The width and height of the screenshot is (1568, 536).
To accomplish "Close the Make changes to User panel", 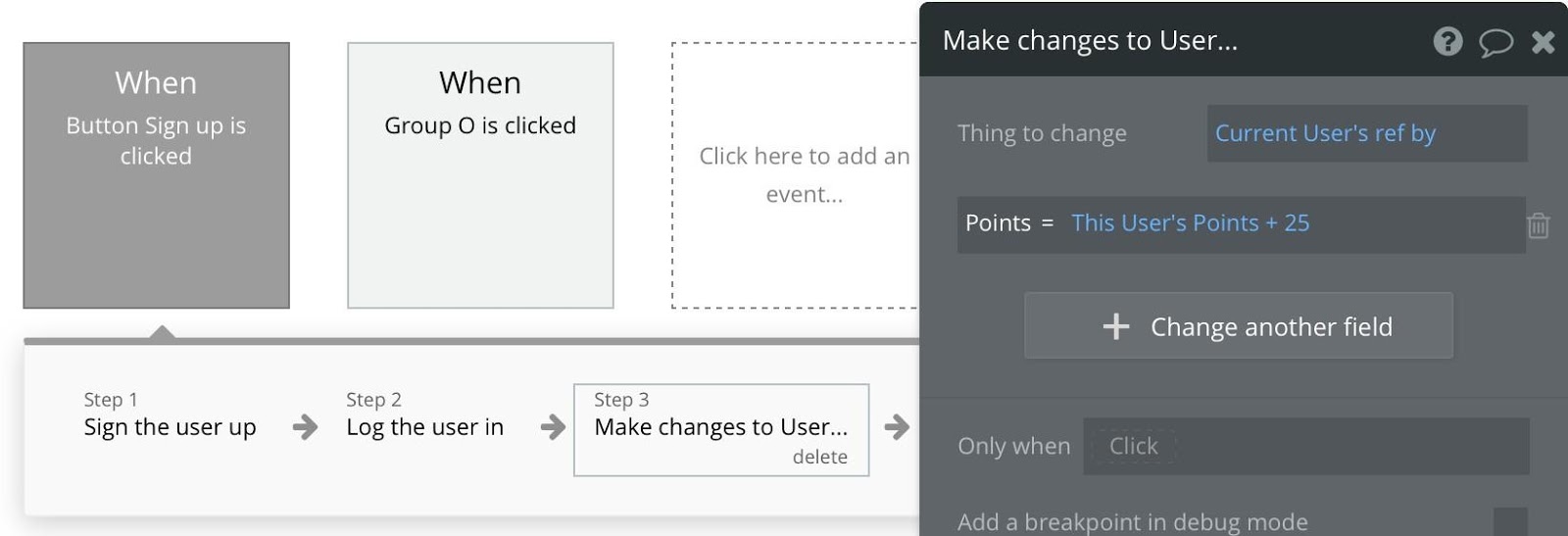I will [1543, 42].
